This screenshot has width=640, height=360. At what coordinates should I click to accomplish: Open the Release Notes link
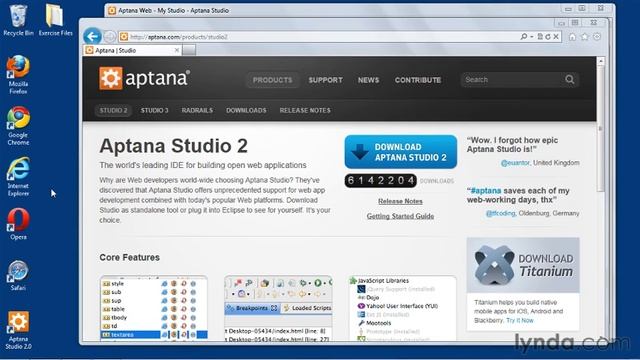coord(400,201)
